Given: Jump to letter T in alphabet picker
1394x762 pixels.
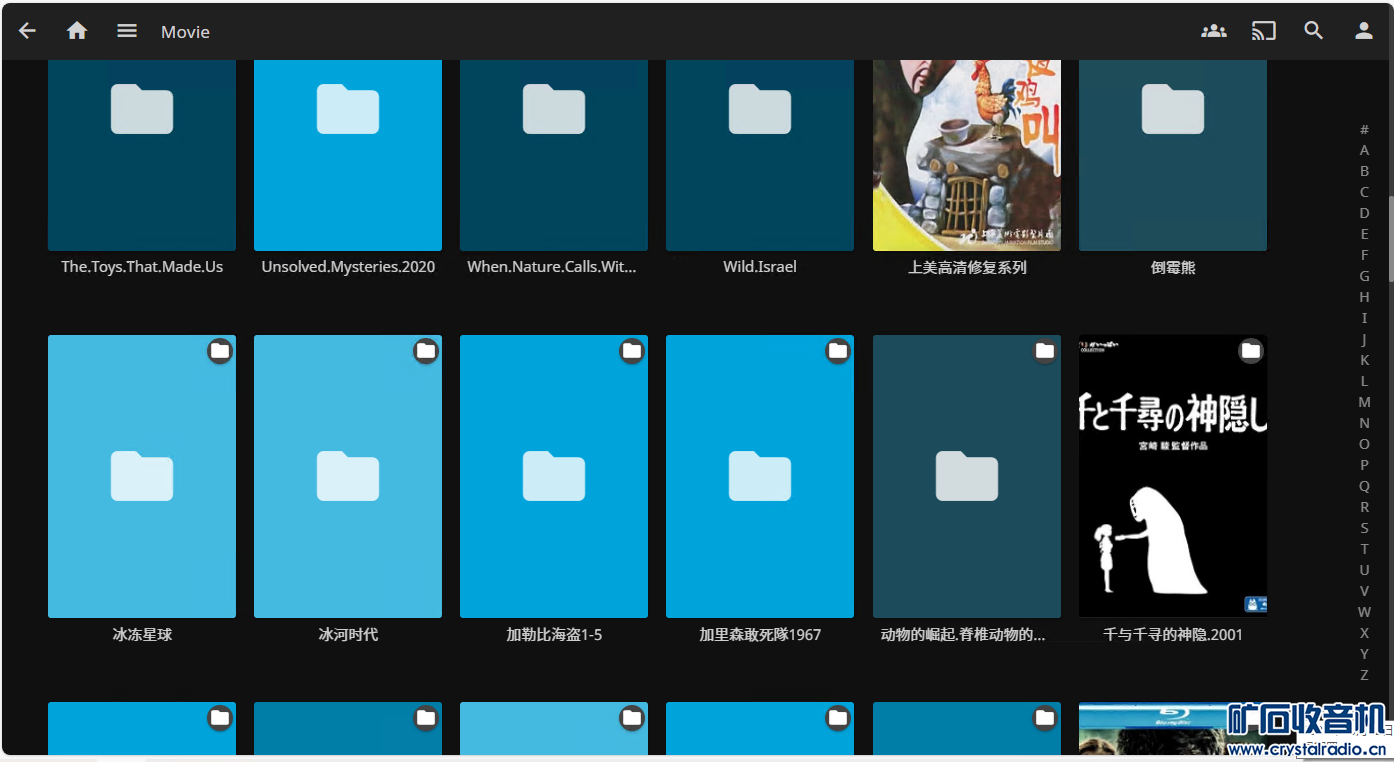Looking at the screenshot, I should (x=1364, y=549).
